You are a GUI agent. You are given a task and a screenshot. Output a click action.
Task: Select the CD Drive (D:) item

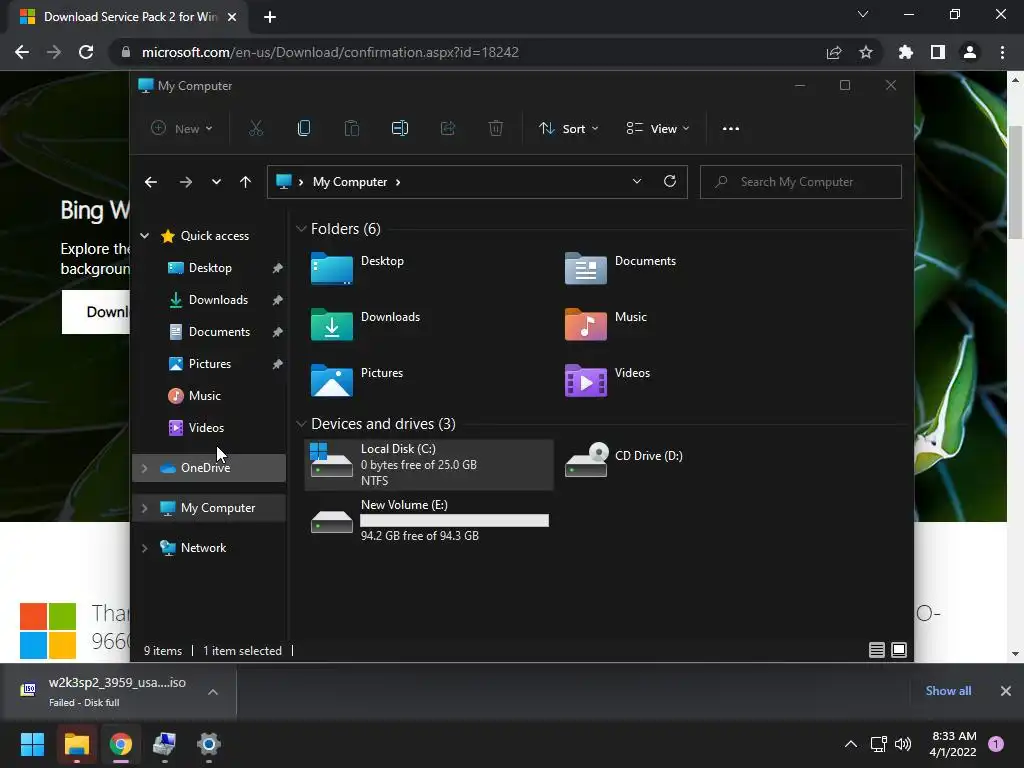tap(624, 460)
